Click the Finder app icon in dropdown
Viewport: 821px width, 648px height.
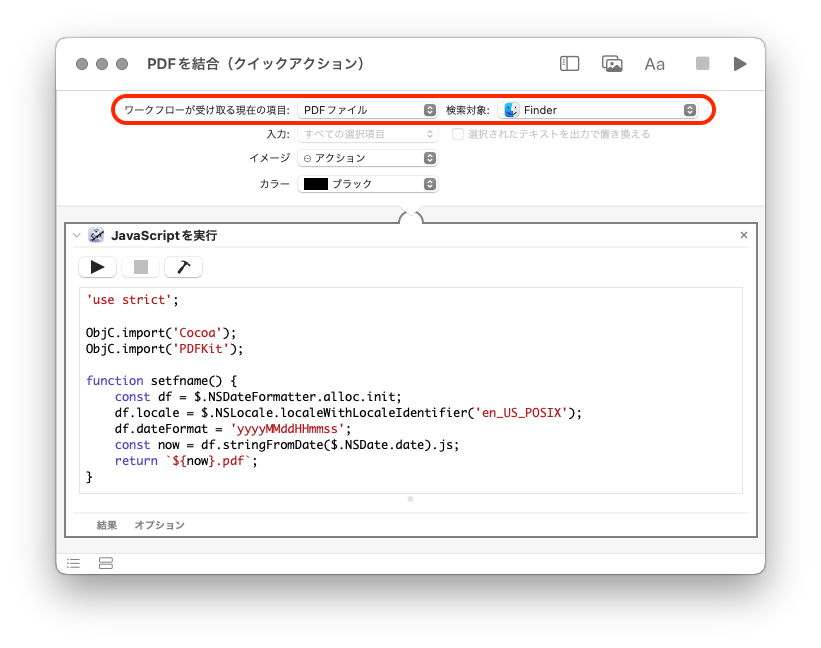point(512,110)
